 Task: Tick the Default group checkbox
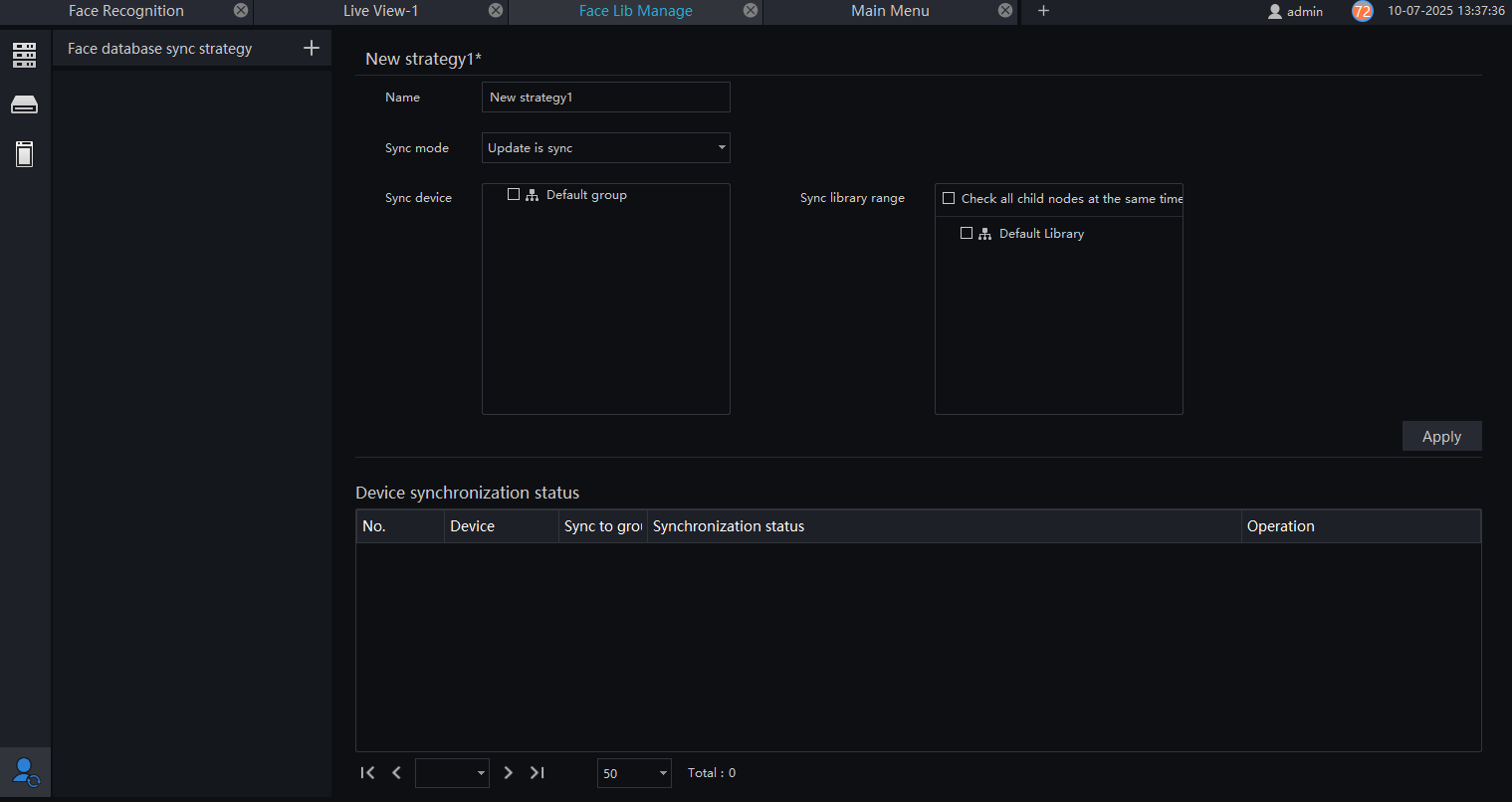pyautogui.click(x=514, y=194)
